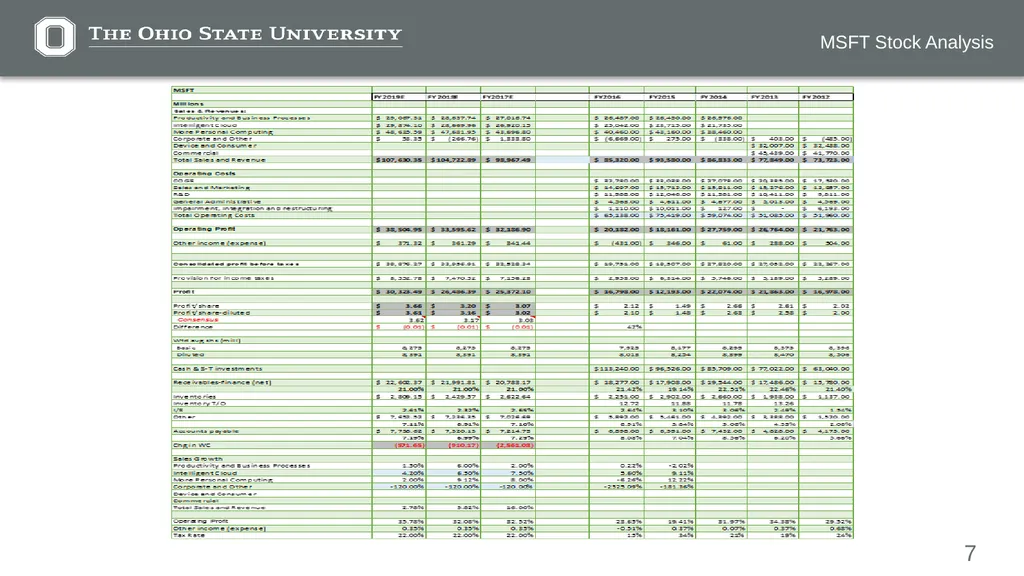Select the FY2018E column header
The height and width of the screenshot is (576, 1024).
(x=453, y=97)
